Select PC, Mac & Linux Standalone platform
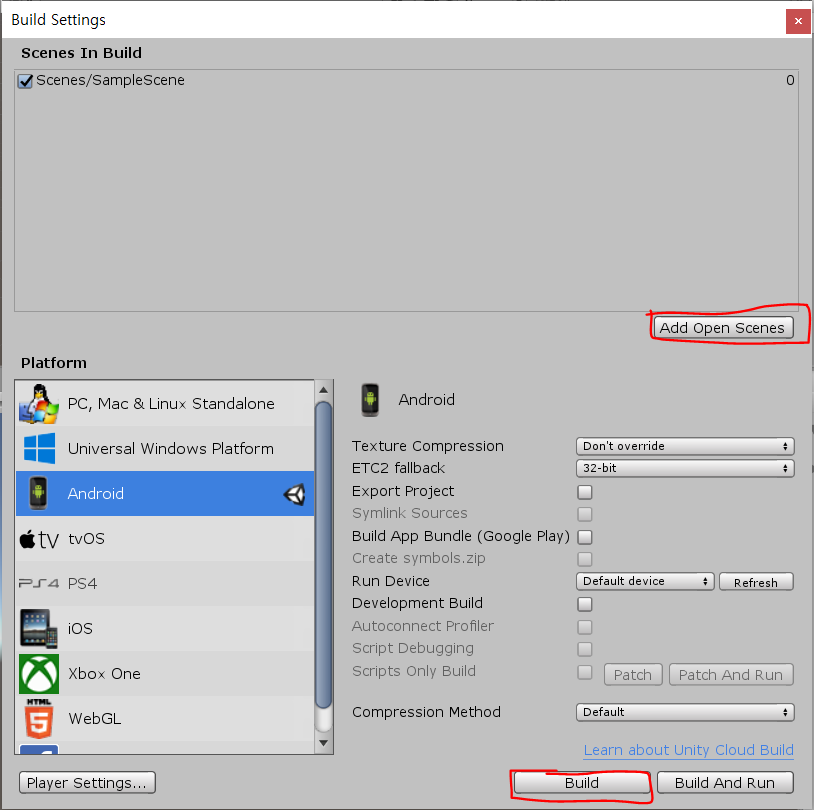The image size is (814, 810). (165, 404)
